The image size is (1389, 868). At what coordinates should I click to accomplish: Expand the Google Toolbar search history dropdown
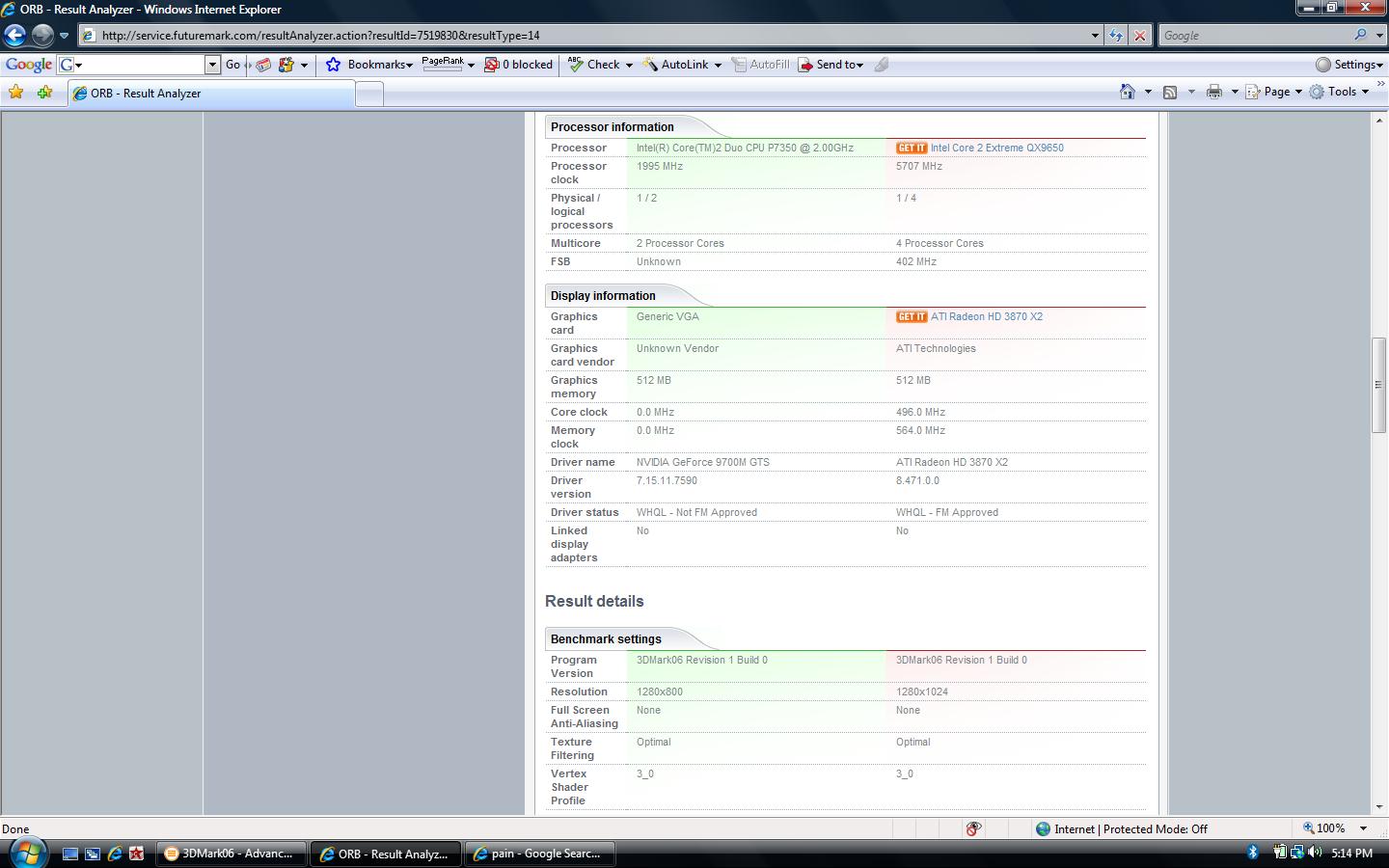(x=212, y=65)
